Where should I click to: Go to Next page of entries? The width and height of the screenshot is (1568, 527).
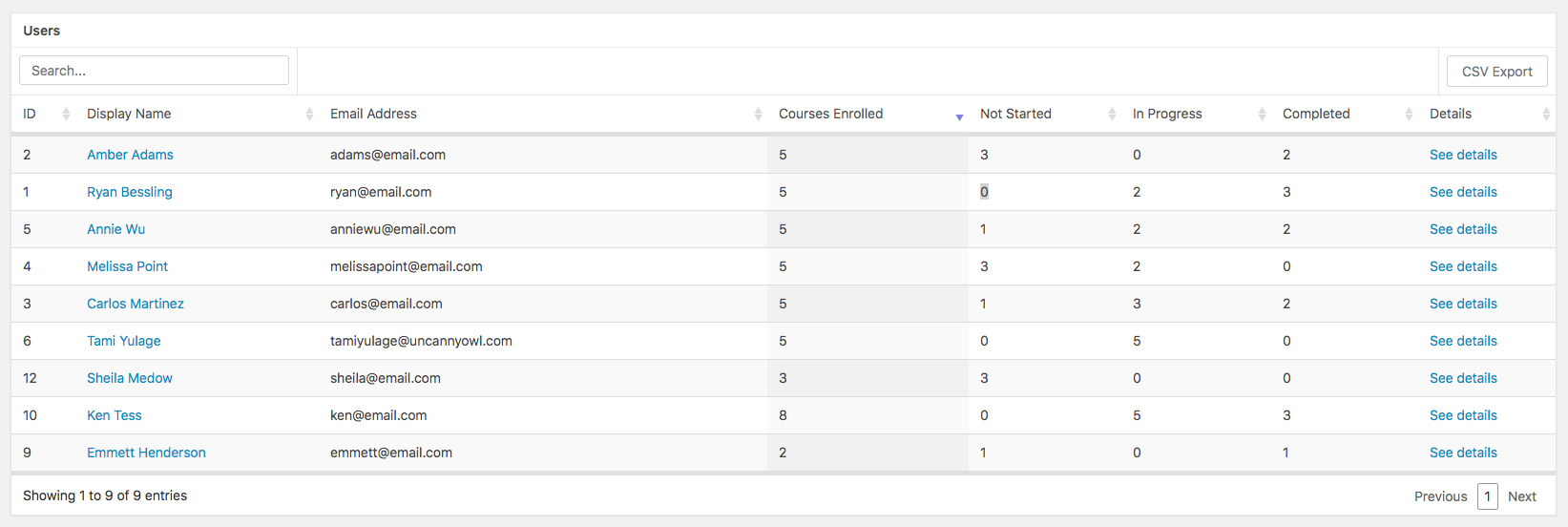coord(1521,496)
